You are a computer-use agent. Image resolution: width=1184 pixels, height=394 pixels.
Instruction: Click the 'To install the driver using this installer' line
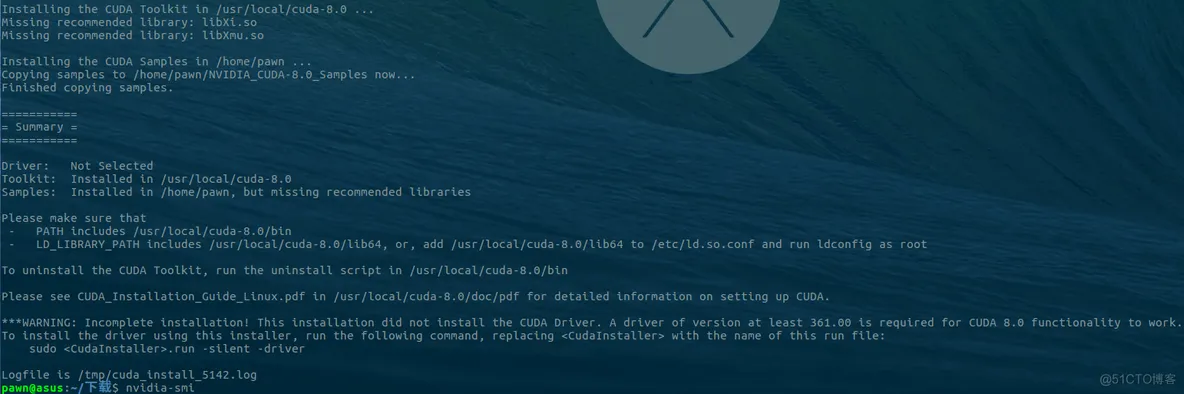click(443, 335)
